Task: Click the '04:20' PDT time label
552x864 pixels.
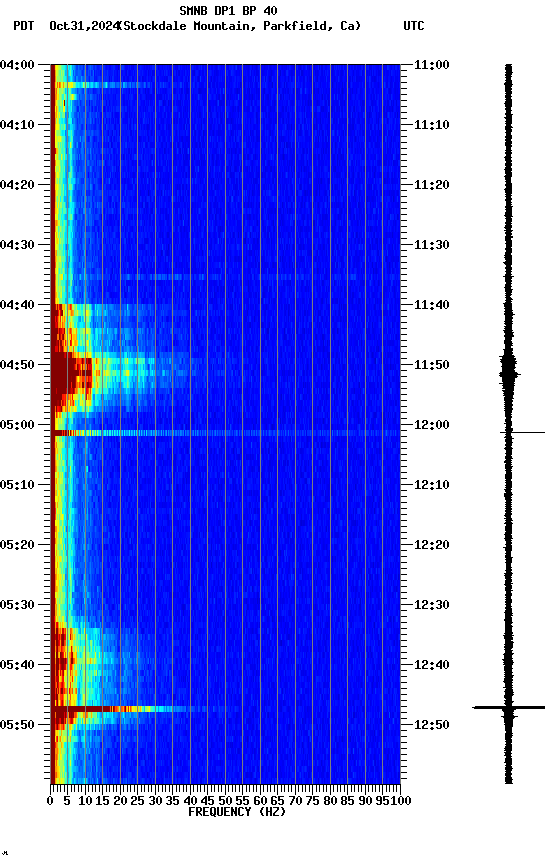Action: tap(17, 185)
